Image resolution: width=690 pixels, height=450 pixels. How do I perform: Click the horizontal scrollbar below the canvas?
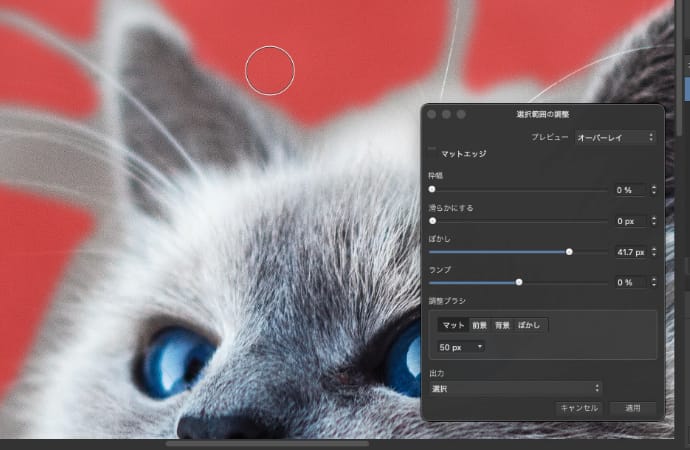pyautogui.click(x=267, y=443)
